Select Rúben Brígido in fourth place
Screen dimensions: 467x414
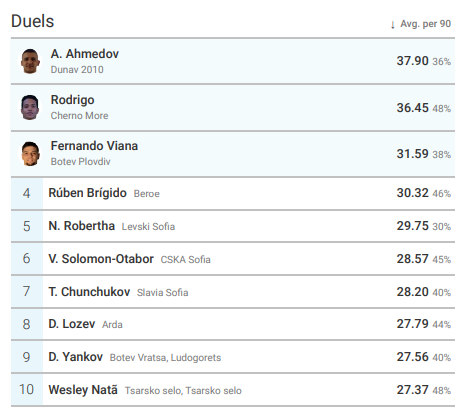[87, 193]
